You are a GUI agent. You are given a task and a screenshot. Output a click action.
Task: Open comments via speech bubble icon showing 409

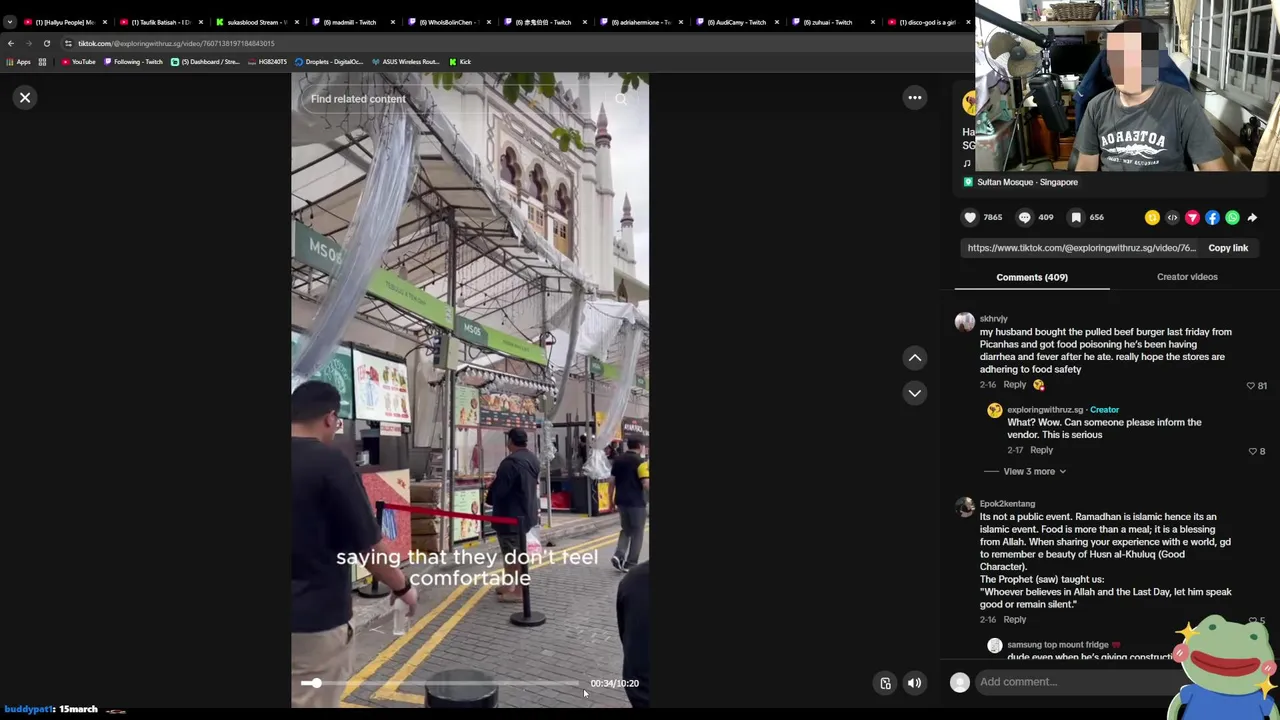pos(1024,217)
